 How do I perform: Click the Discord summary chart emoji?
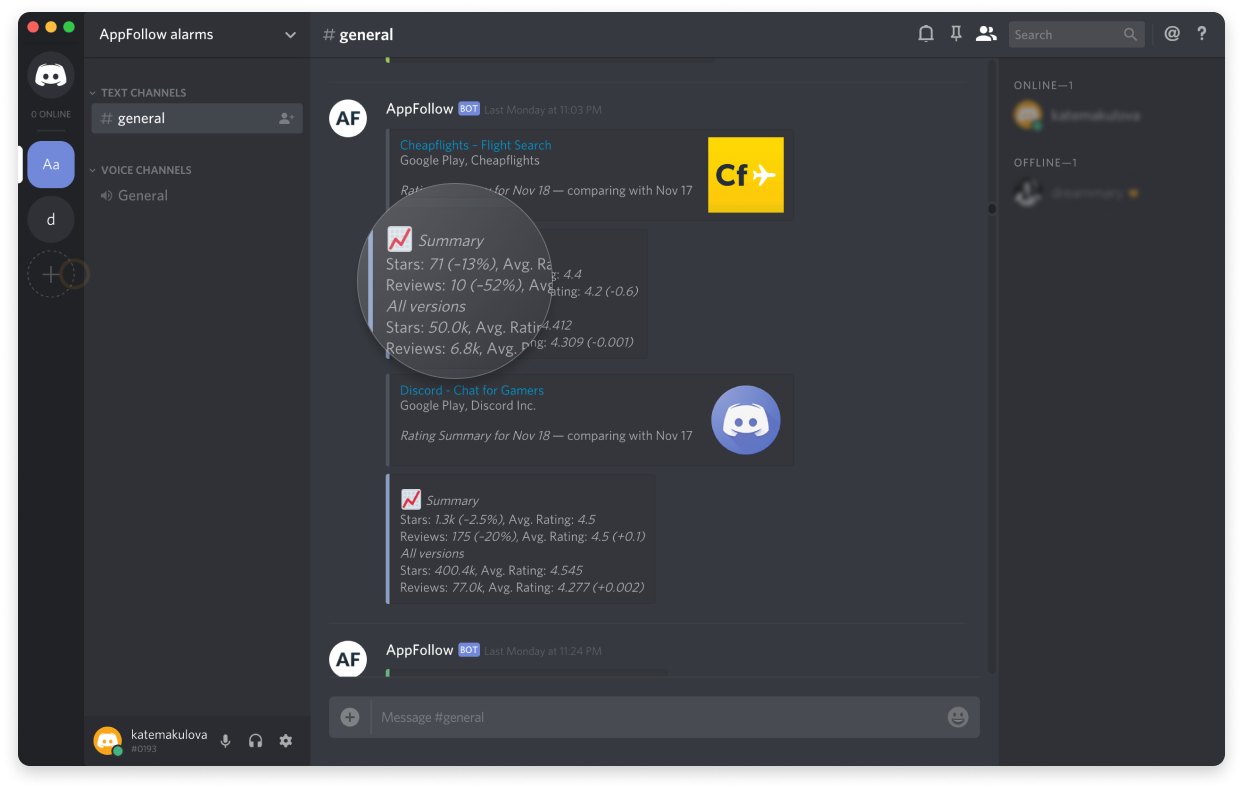click(x=411, y=499)
